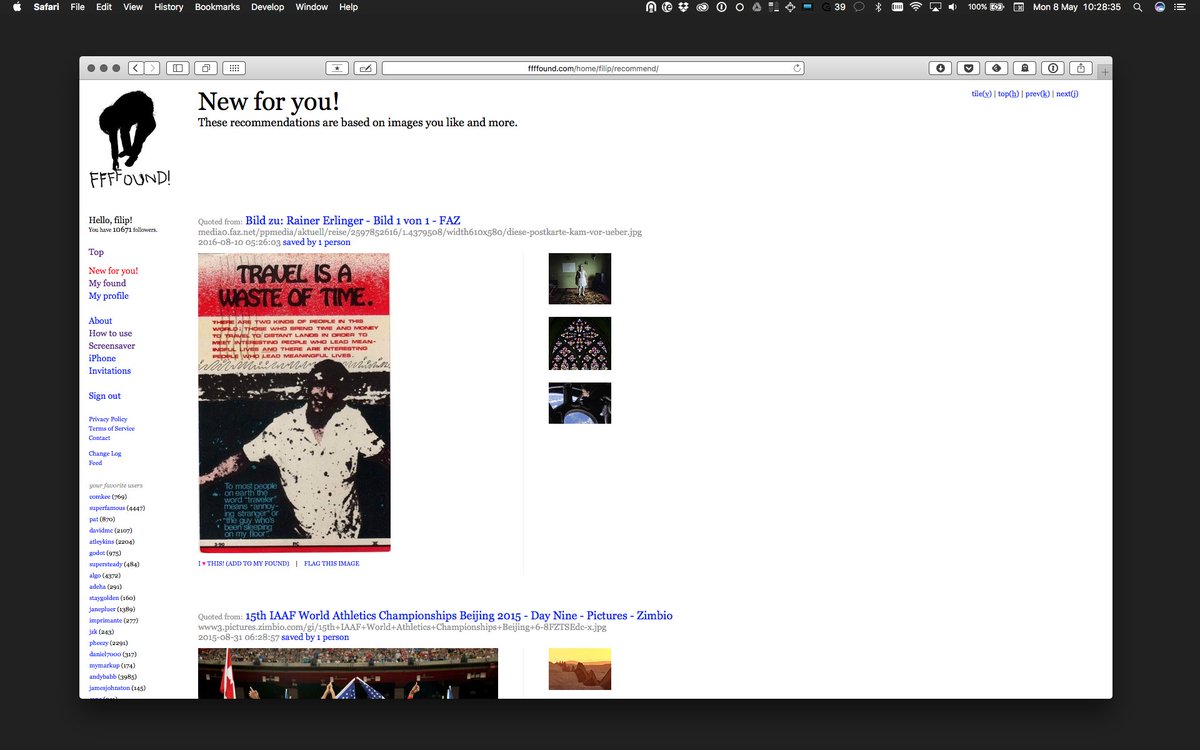
Task: Click the Safari forward arrow button
Action: point(152,68)
